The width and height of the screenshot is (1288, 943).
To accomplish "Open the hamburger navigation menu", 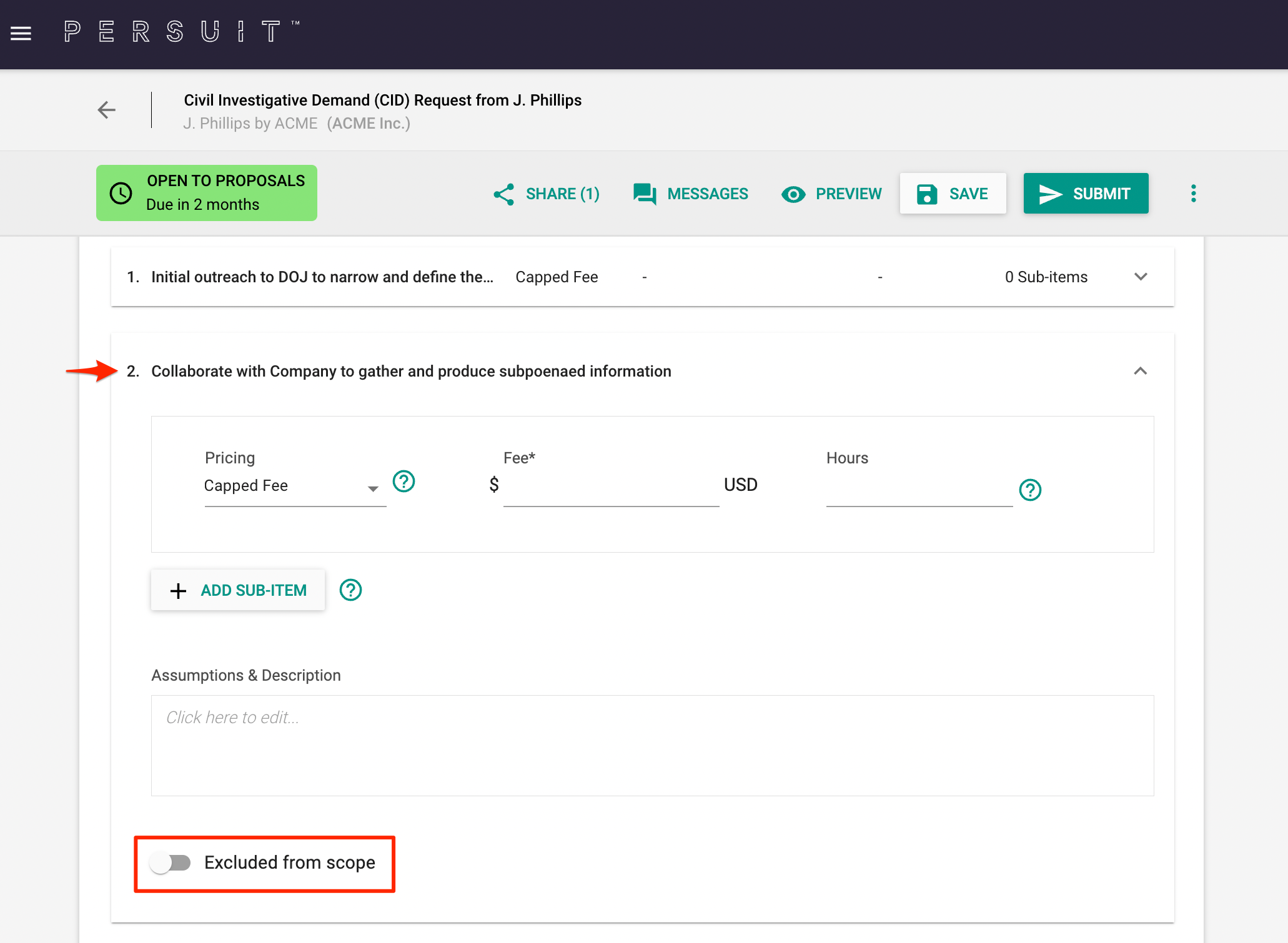I will [x=21, y=33].
